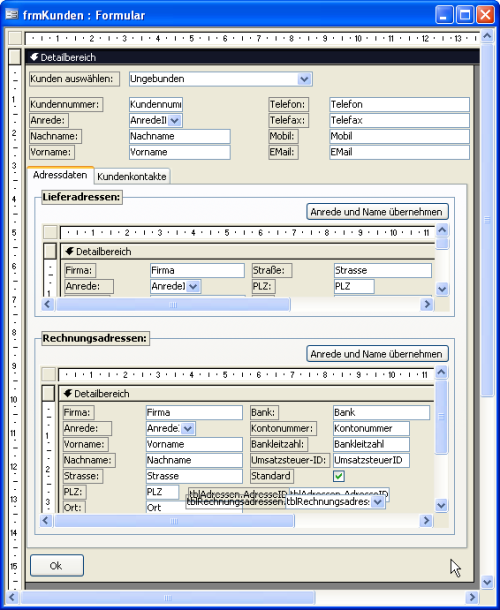The height and width of the screenshot is (610, 500).
Task: Select the Kontonummer label
Action: click(283, 428)
